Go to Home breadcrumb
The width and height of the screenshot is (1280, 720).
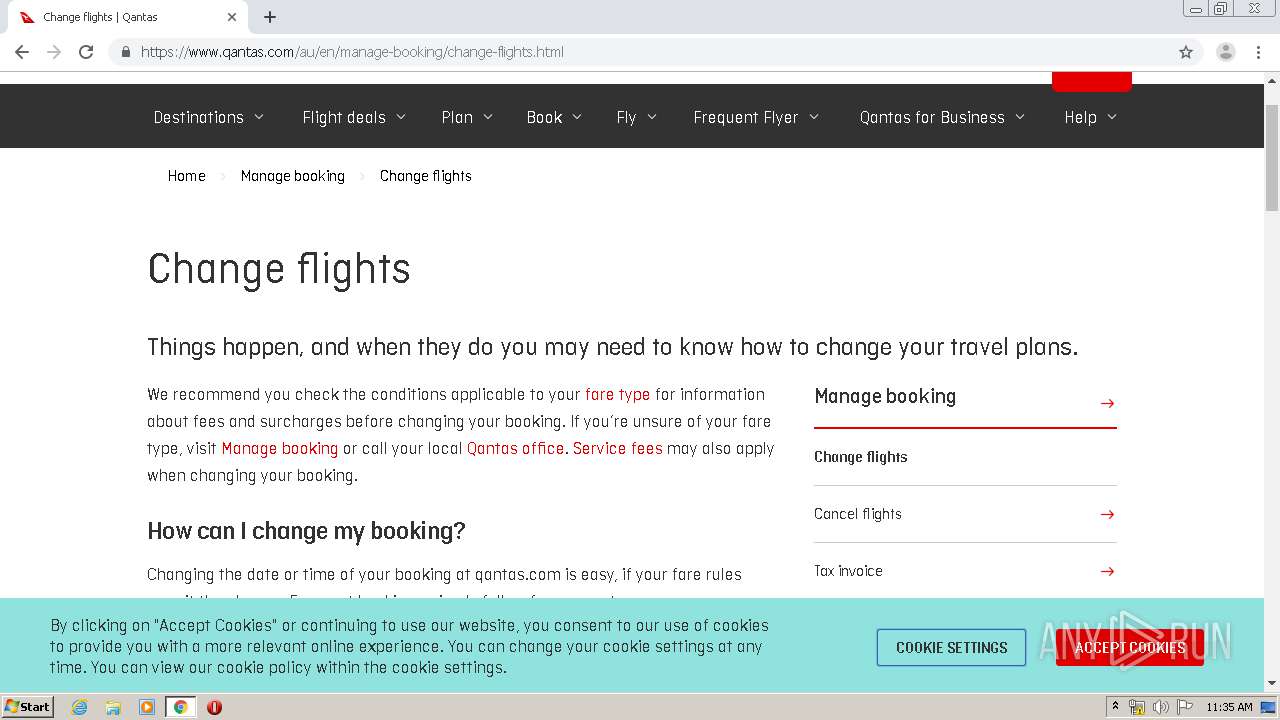tap(186, 176)
